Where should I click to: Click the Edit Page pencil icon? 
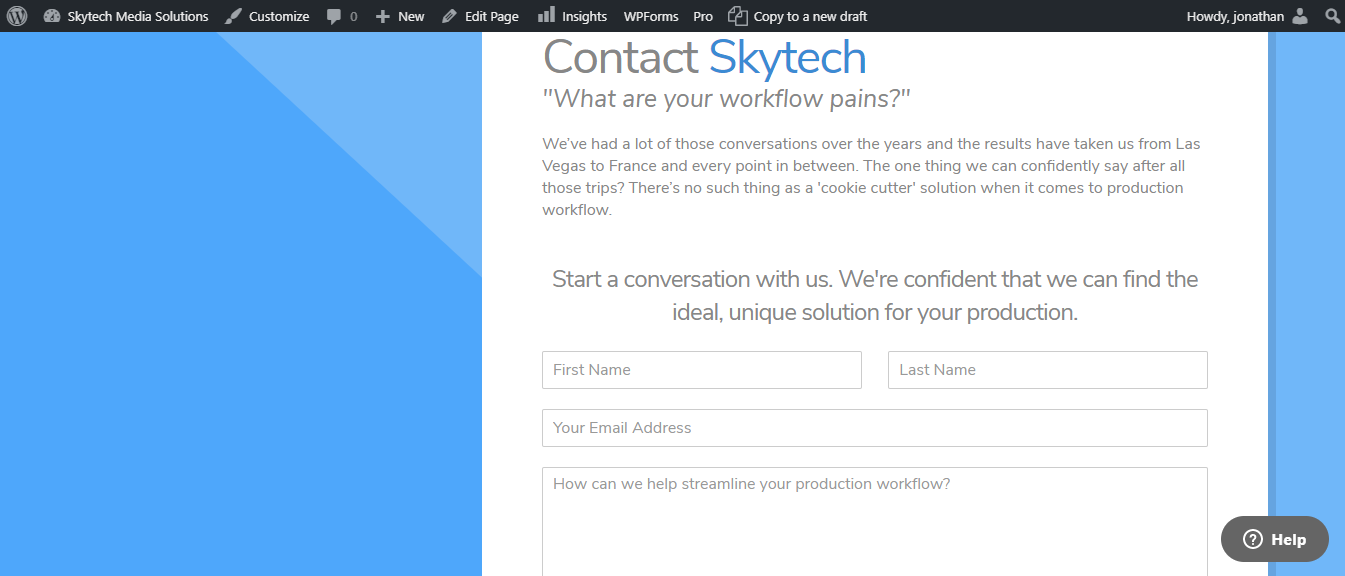coord(450,16)
